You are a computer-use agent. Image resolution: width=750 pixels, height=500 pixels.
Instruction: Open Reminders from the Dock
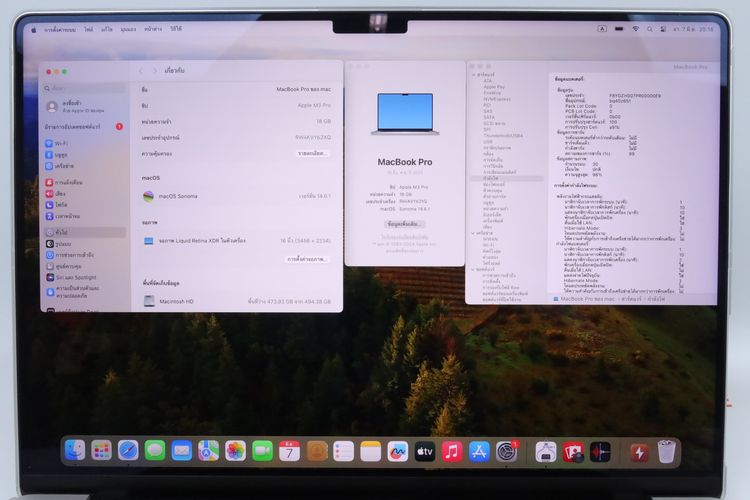343,451
